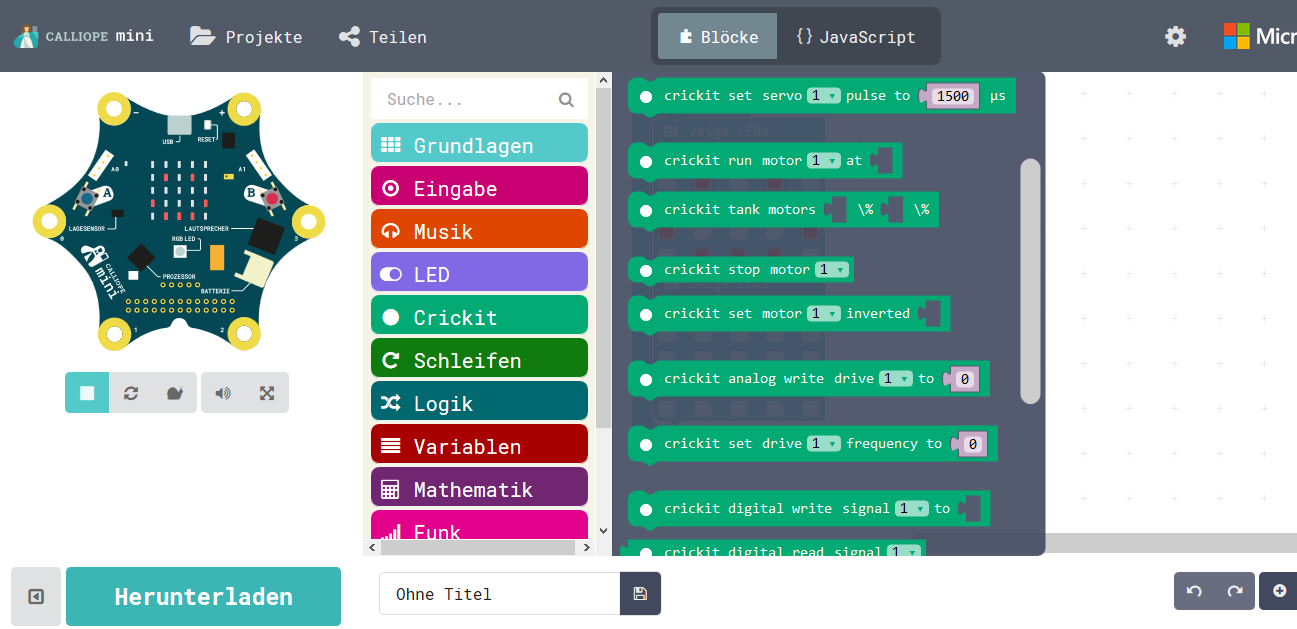The width and height of the screenshot is (1297, 629).
Task: Open signal dropdown in digital read signal block
Action: tap(904, 552)
